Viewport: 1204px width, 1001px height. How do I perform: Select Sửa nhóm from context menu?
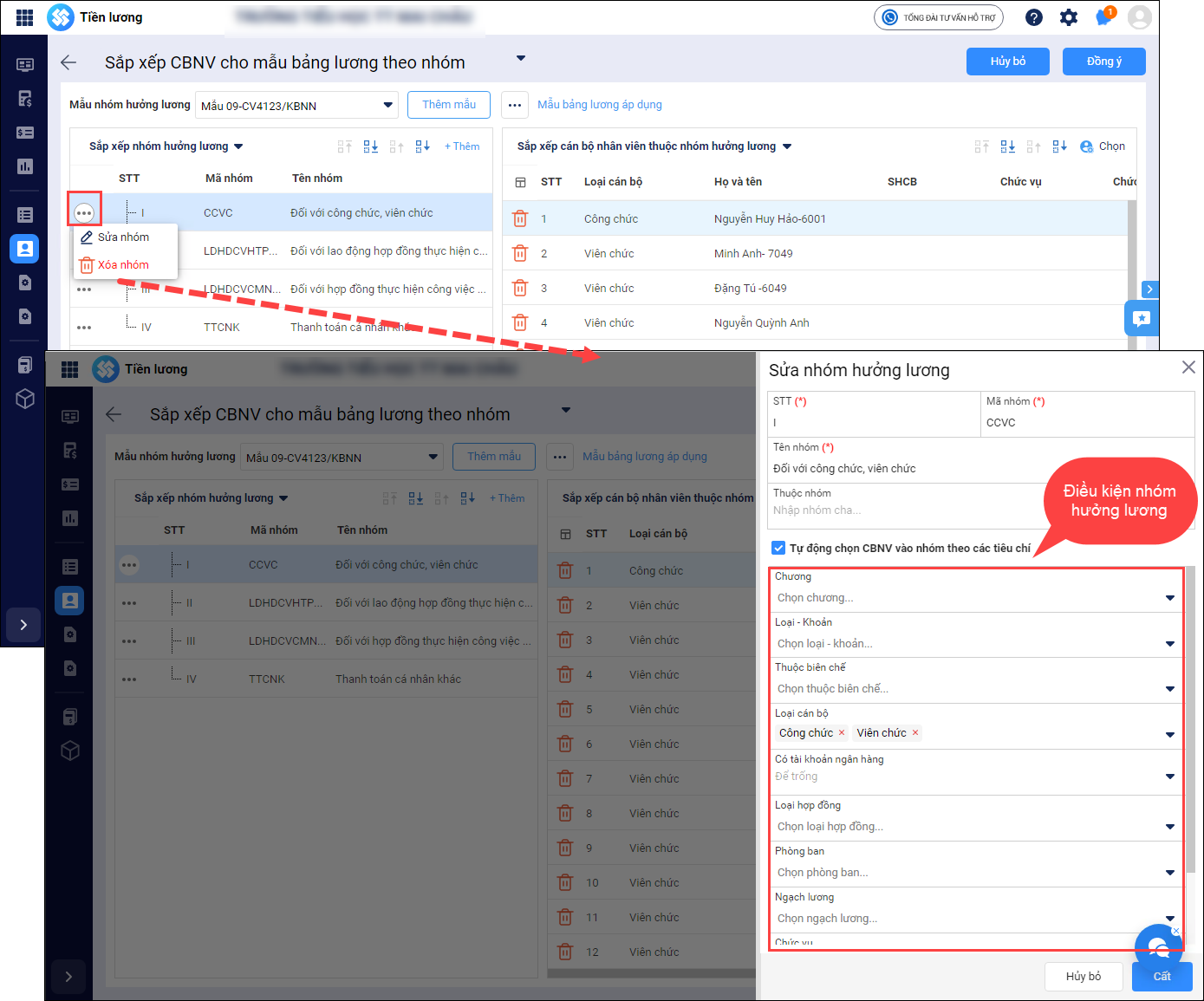pos(123,237)
